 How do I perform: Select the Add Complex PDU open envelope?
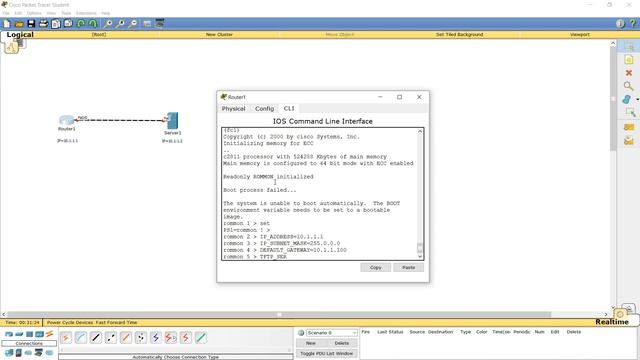pyautogui.click(x=629, y=141)
